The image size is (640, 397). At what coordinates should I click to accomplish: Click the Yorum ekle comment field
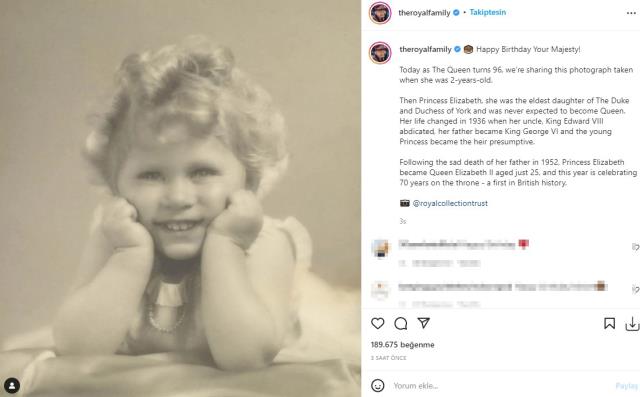pos(502,386)
